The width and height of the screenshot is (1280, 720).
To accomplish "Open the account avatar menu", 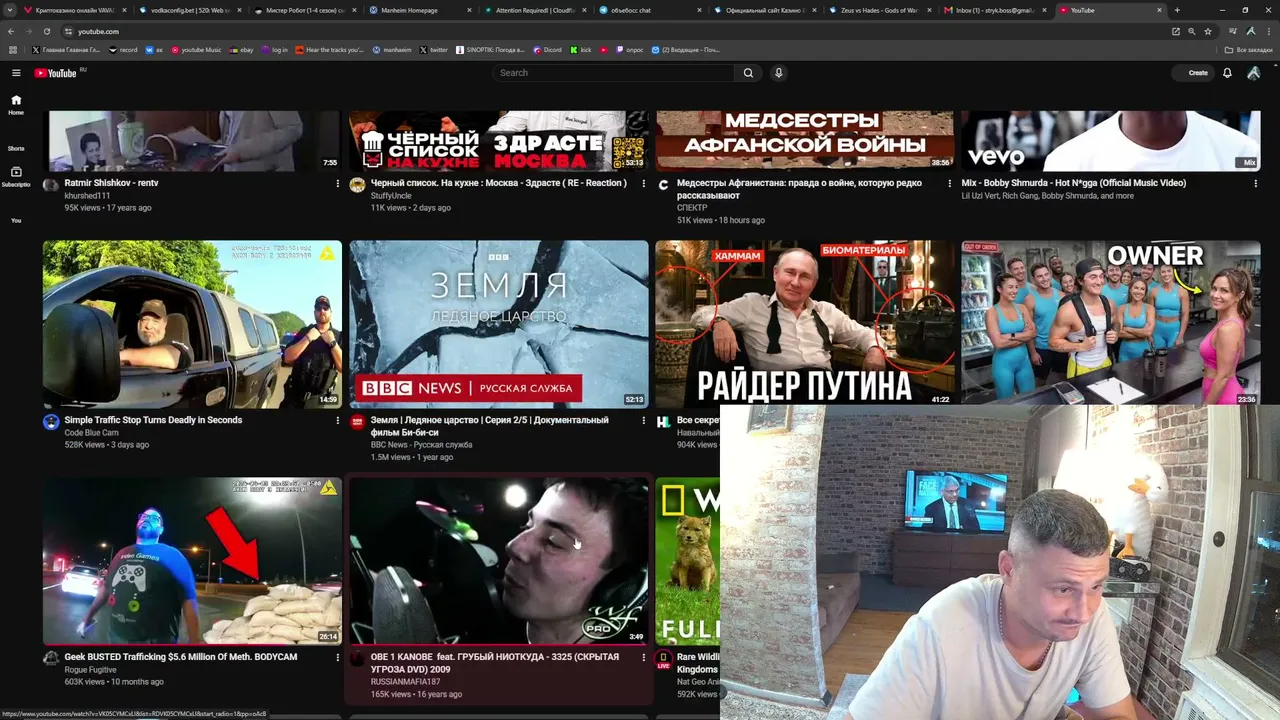I will [x=1253, y=73].
